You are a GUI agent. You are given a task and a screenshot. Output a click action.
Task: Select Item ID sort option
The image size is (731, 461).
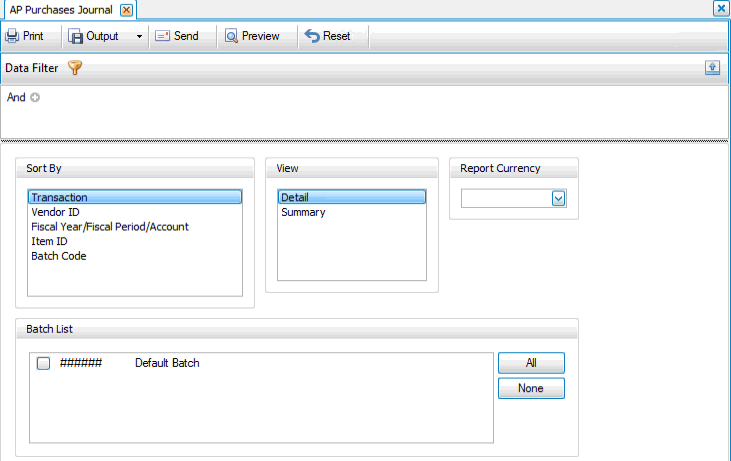[49, 241]
